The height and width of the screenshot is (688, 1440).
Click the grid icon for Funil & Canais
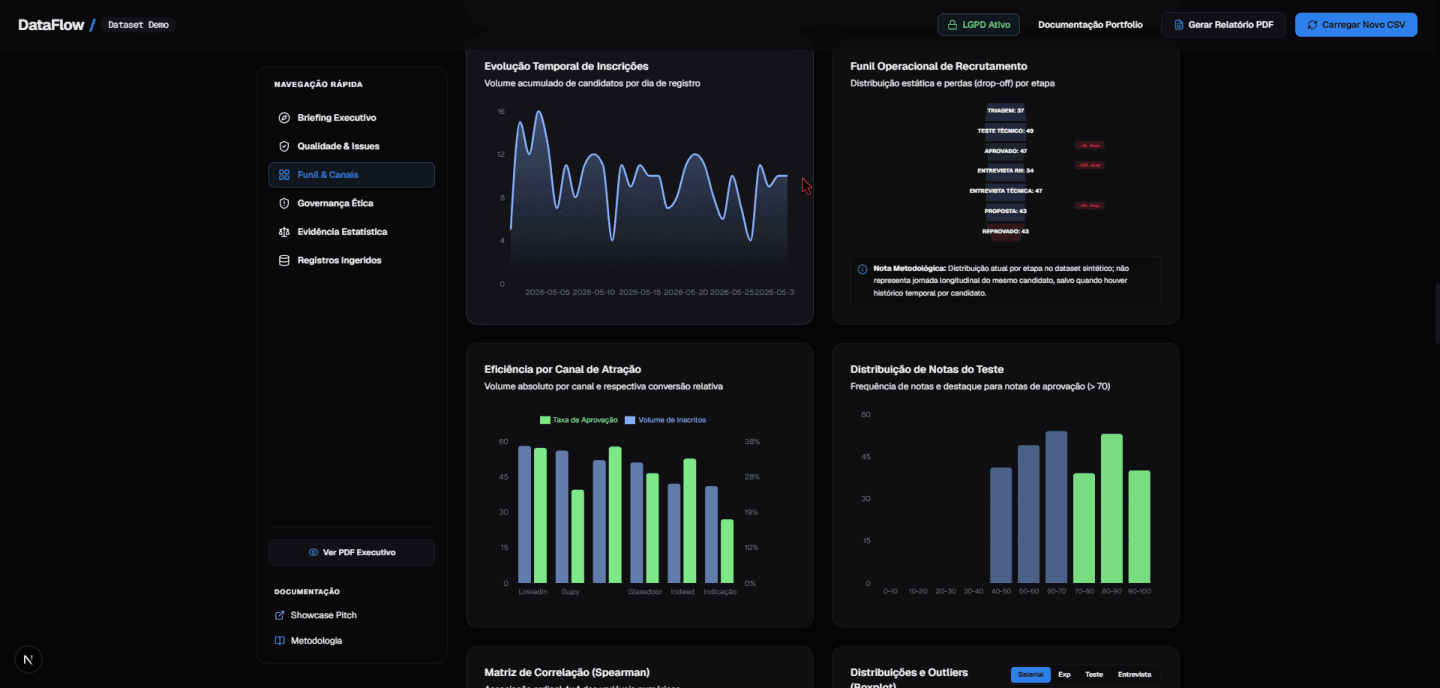pyautogui.click(x=284, y=175)
